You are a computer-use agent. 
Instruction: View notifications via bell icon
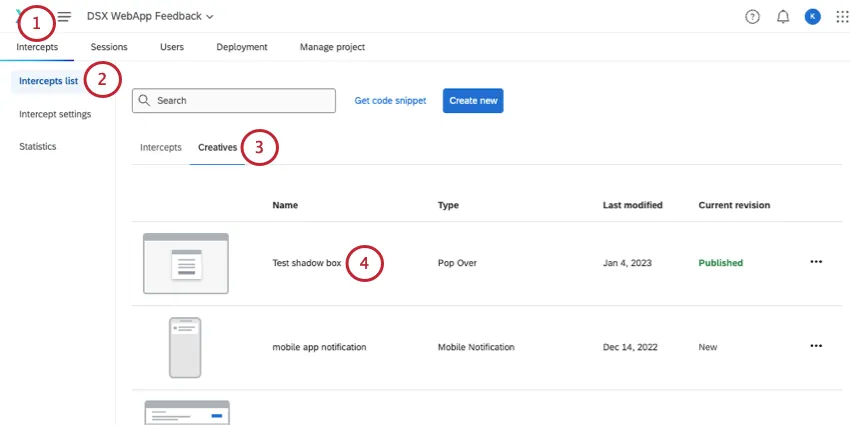783,17
